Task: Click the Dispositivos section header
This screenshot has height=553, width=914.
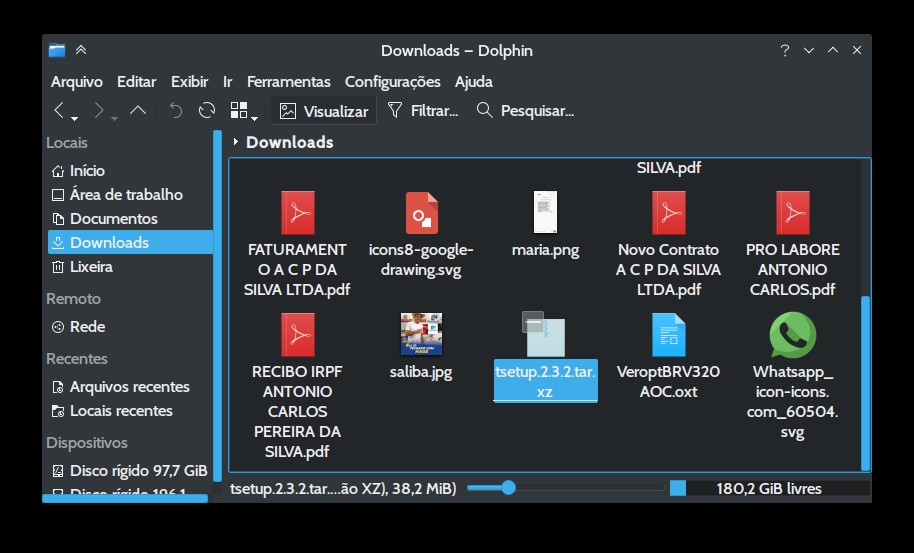Action: click(x=87, y=443)
